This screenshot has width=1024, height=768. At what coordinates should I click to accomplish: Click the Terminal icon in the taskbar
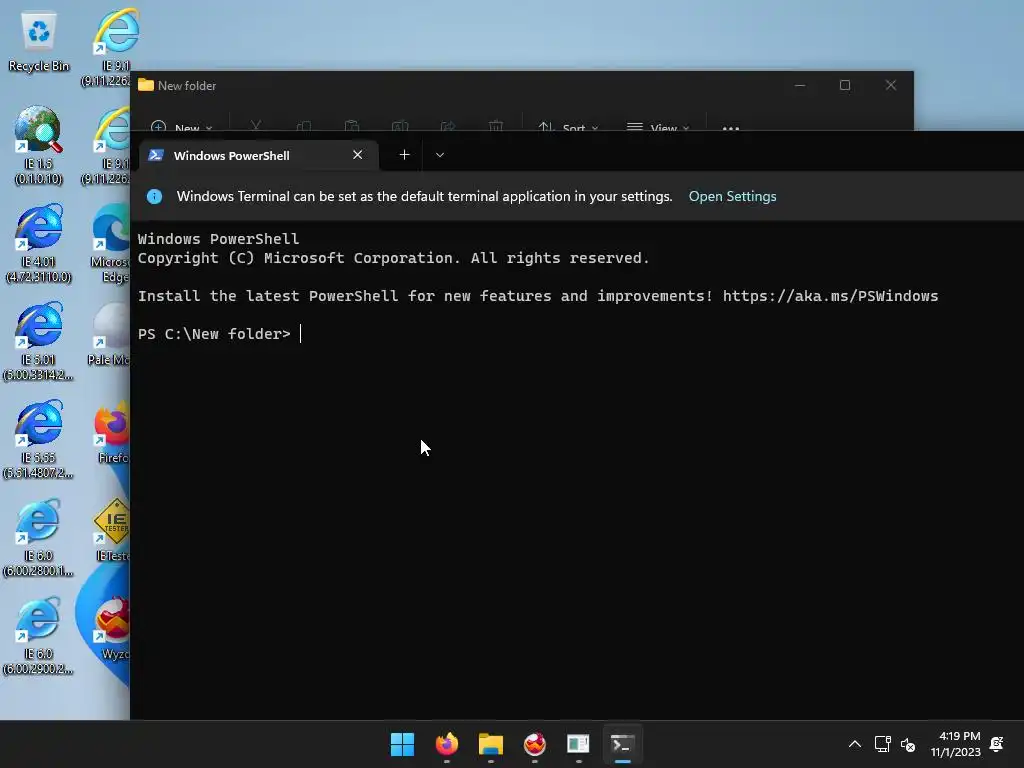622,744
